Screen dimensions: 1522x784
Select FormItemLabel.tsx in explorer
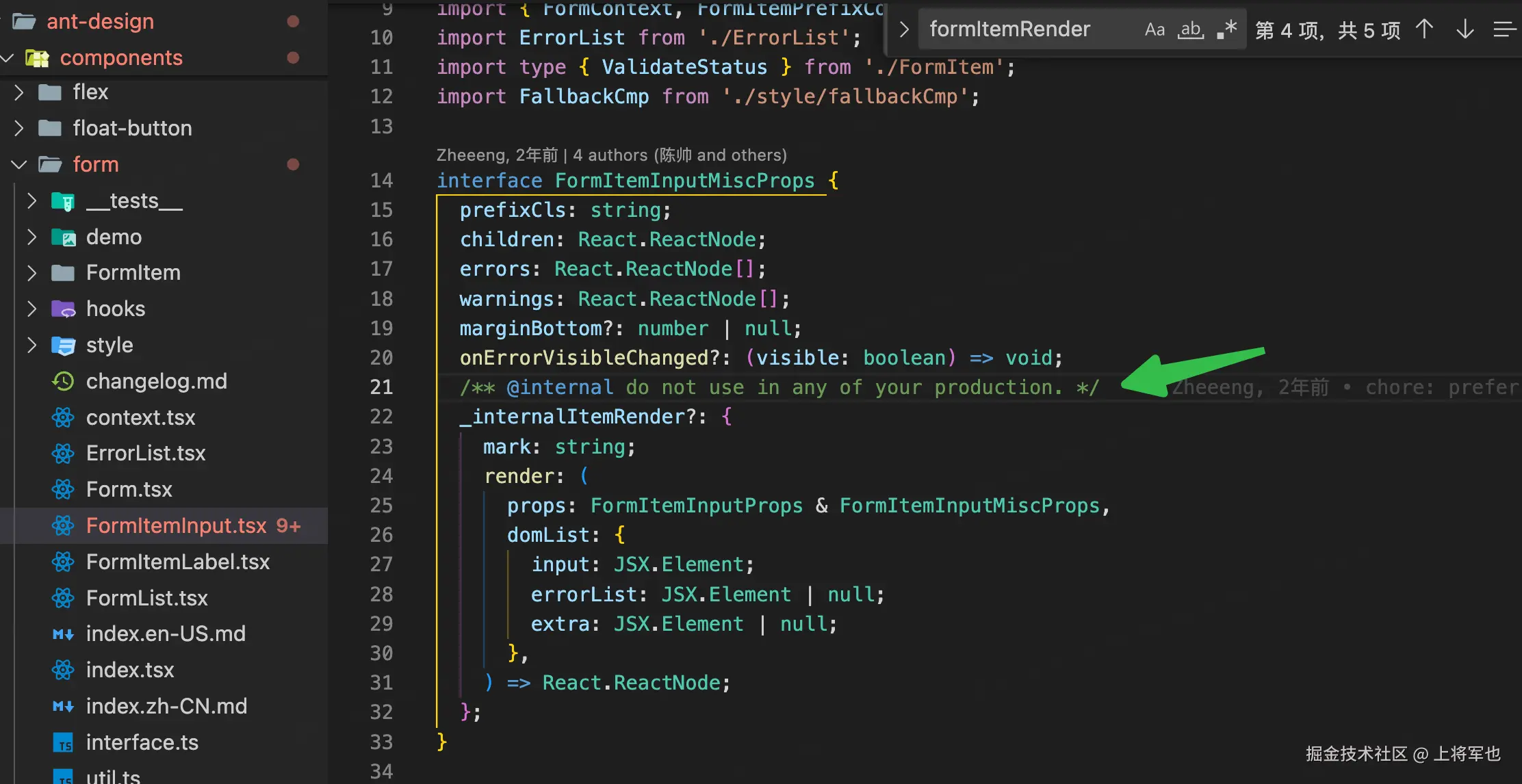(x=177, y=562)
